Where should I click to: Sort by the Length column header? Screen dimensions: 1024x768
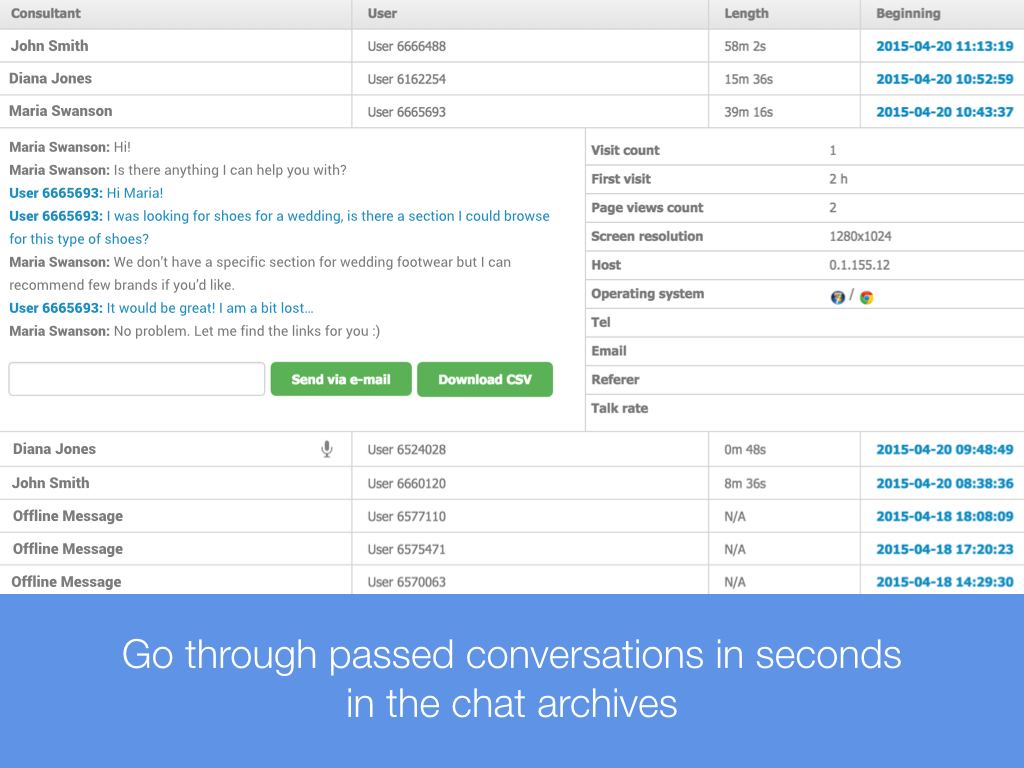pyautogui.click(x=746, y=14)
